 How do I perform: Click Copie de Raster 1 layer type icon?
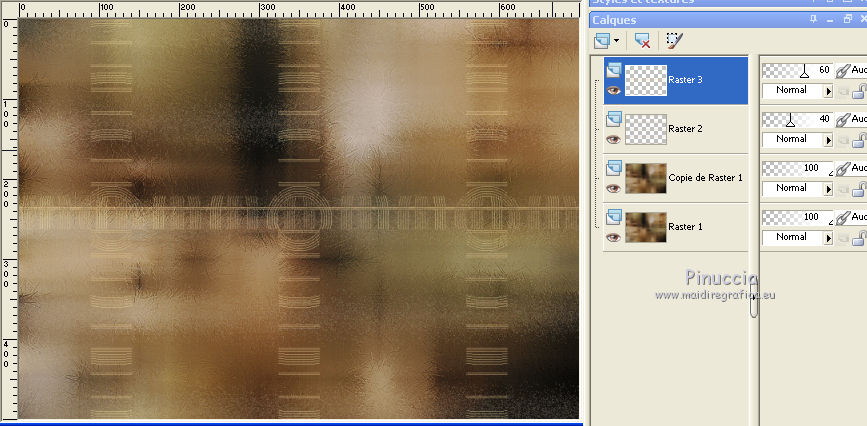pyautogui.click(x=614, y=168)
